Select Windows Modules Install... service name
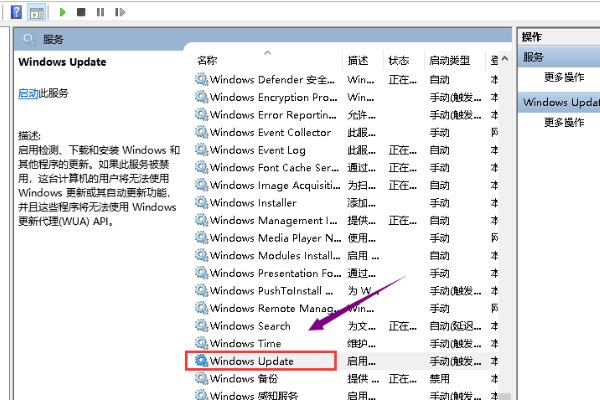Screen dimensions: 600x400 click(275, 256)
